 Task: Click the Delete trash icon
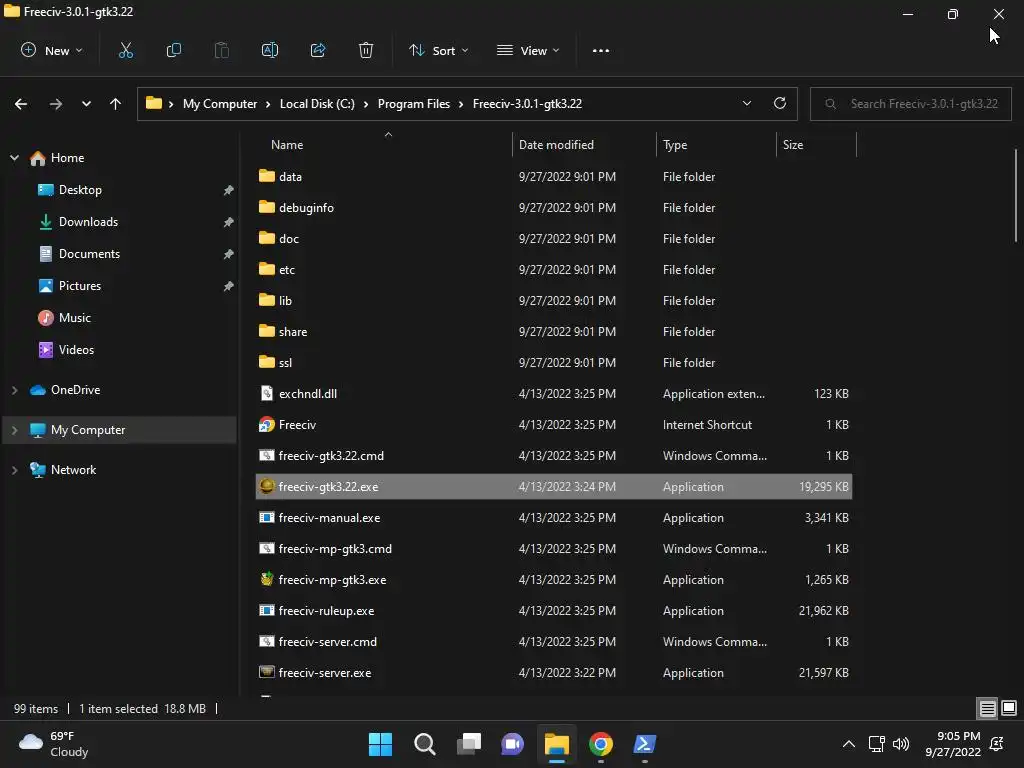tap(366, 50)
